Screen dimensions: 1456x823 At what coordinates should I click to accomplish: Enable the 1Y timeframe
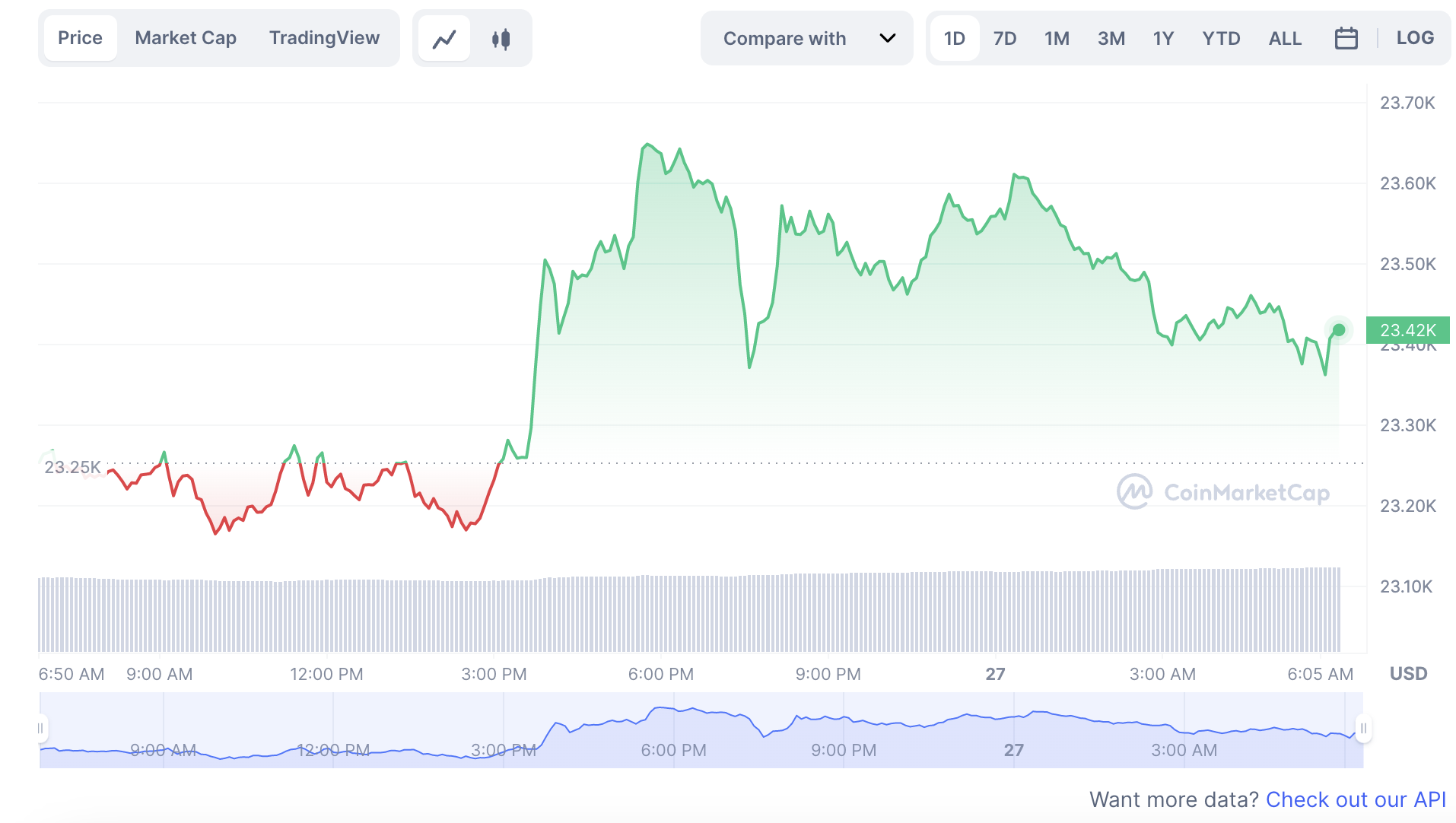[1162, 37]
